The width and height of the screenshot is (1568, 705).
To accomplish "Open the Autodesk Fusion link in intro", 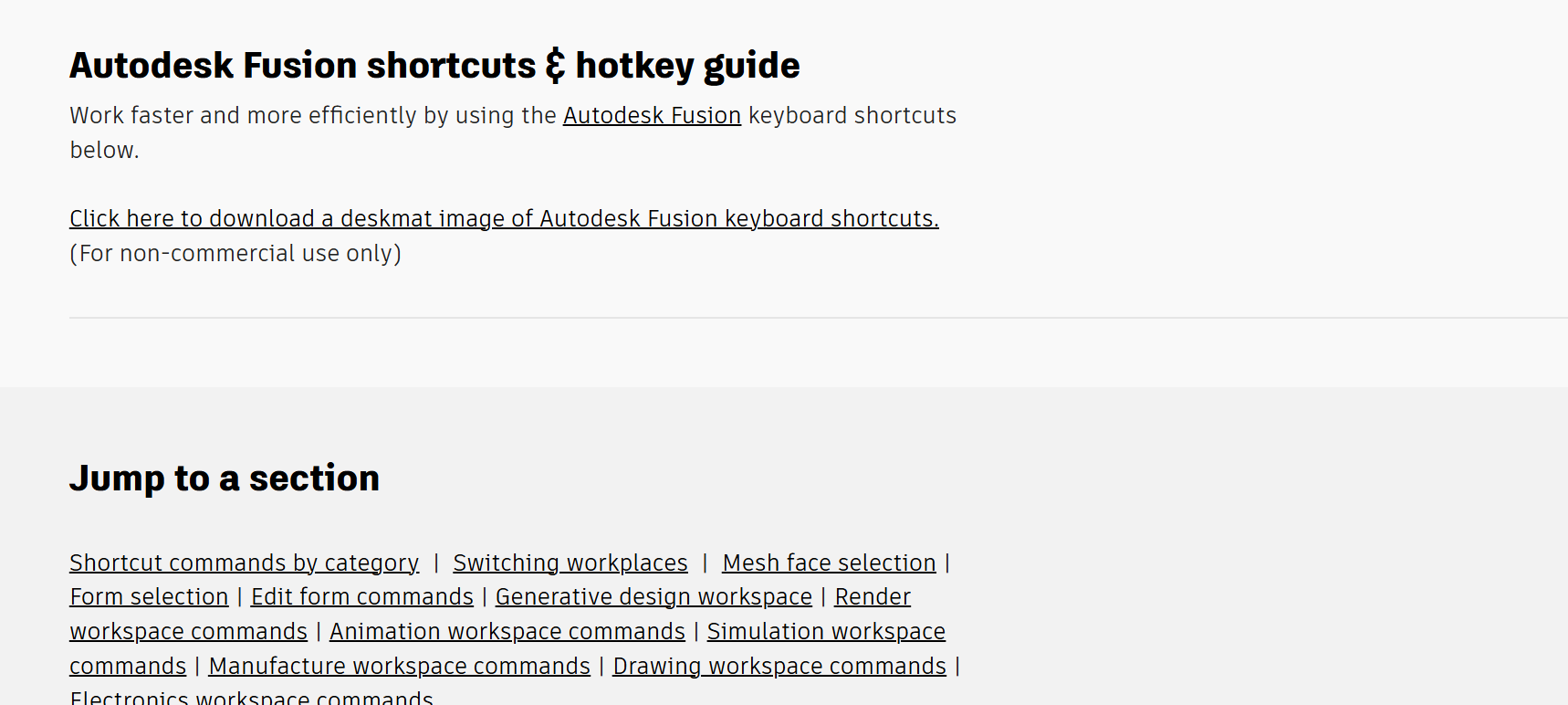I will click(x=652, y=116).
